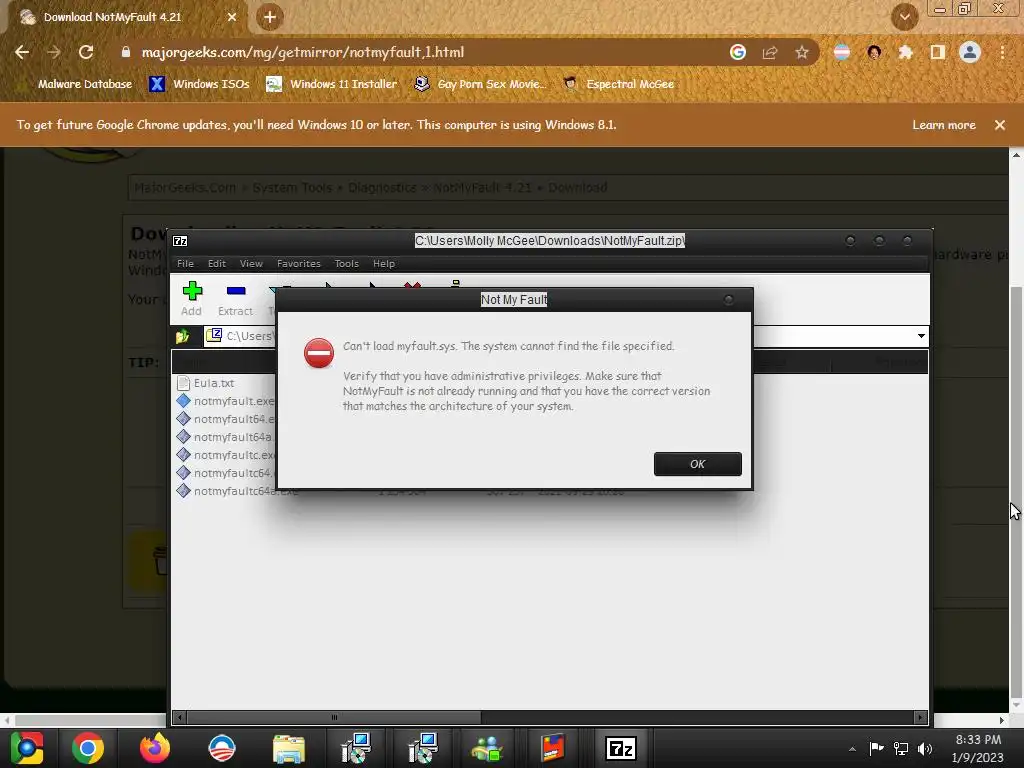The width and height of the screenshot is (1024, 768).
Task: Dismiss the Chrome update notification banner
Action: click(x=1000, y=125)
